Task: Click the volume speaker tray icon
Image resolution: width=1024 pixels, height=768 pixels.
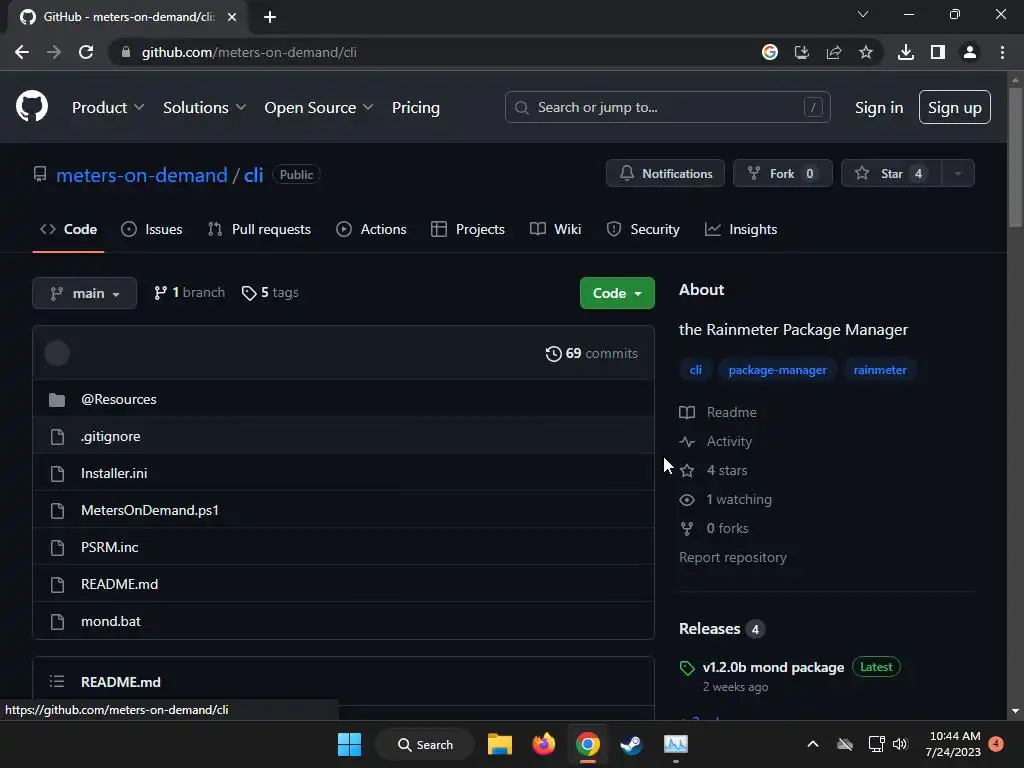Action: click(x=900, y=744)
